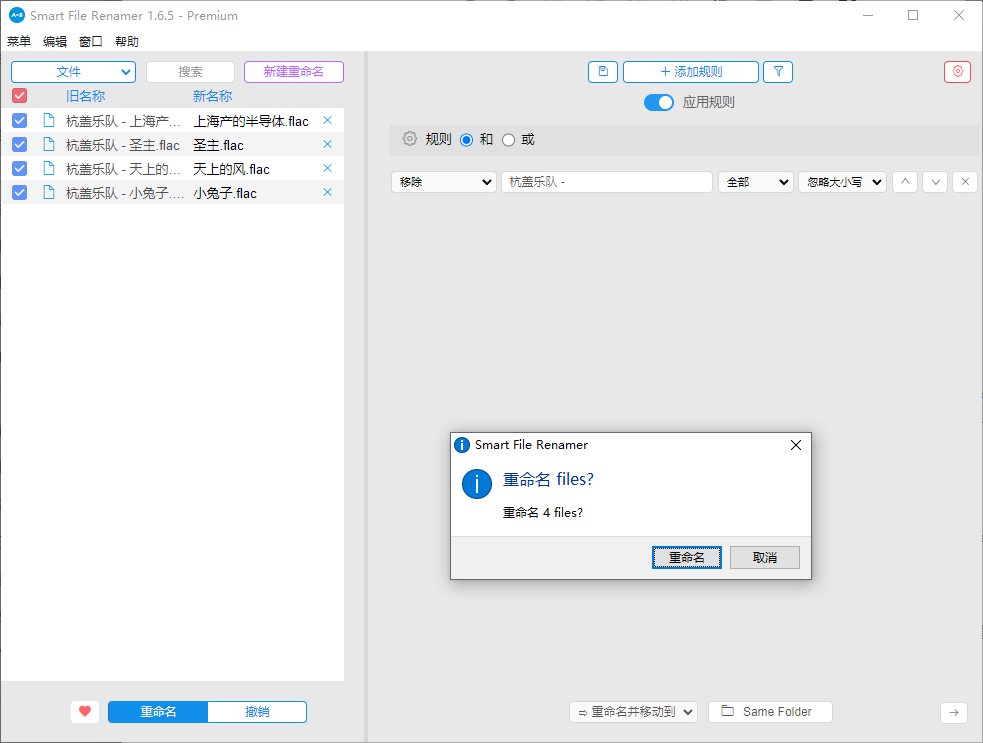Screen dimensions: 983x743
Task: Open the 菜单 menu
Action: click(x=19, y=41)
